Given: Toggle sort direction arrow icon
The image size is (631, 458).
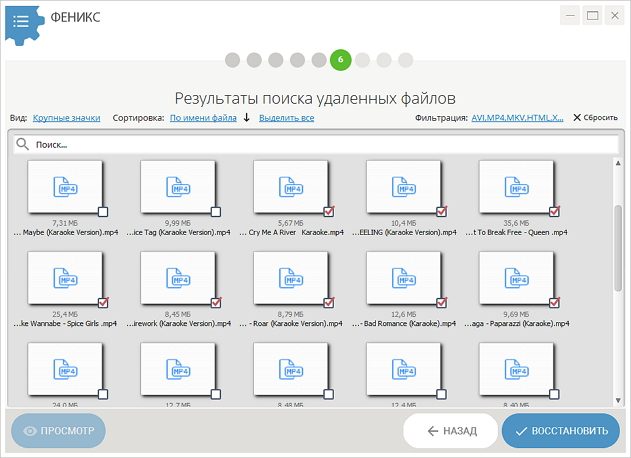Looking at the screenshot, I should 247,118.
